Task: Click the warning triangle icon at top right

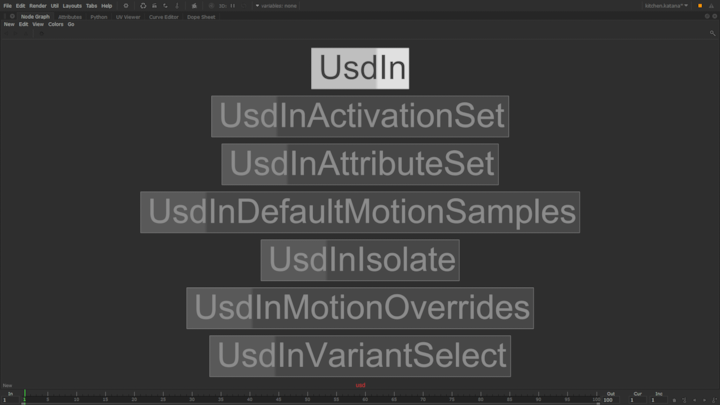Action: tap(712, 6)
